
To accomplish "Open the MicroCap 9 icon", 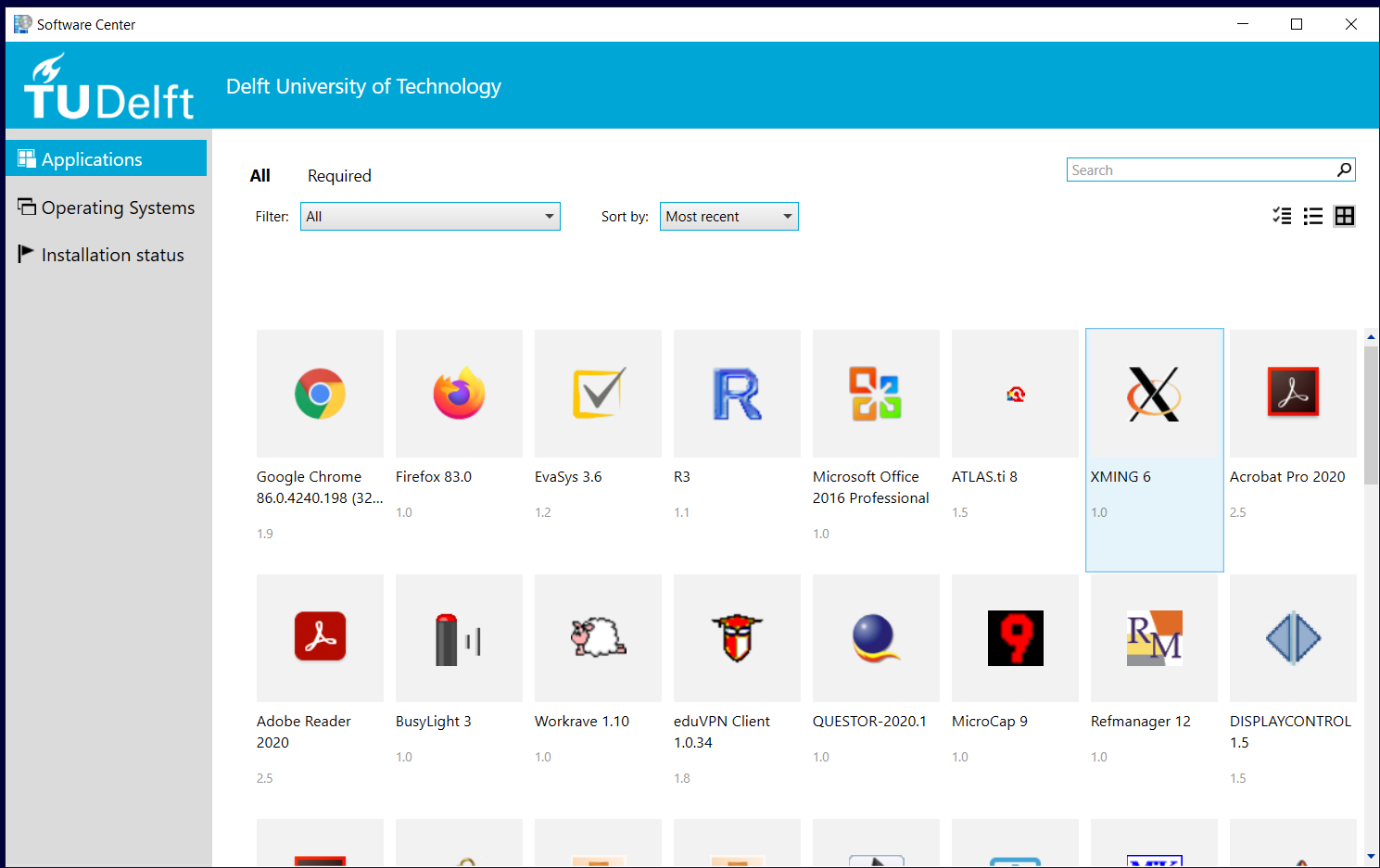I will tap(1015, 638).
